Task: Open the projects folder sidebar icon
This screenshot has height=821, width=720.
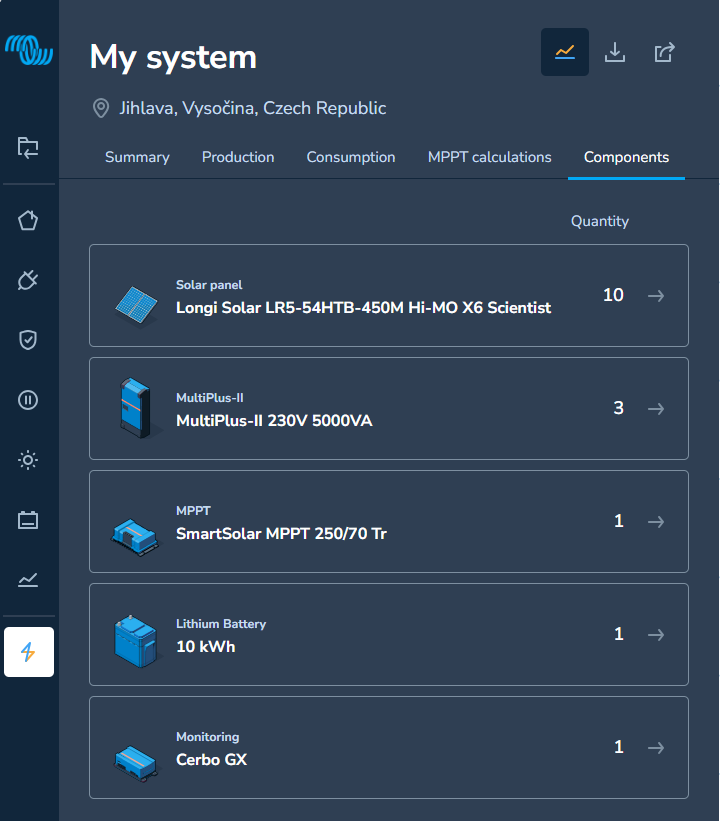Action: click(28, 147)
